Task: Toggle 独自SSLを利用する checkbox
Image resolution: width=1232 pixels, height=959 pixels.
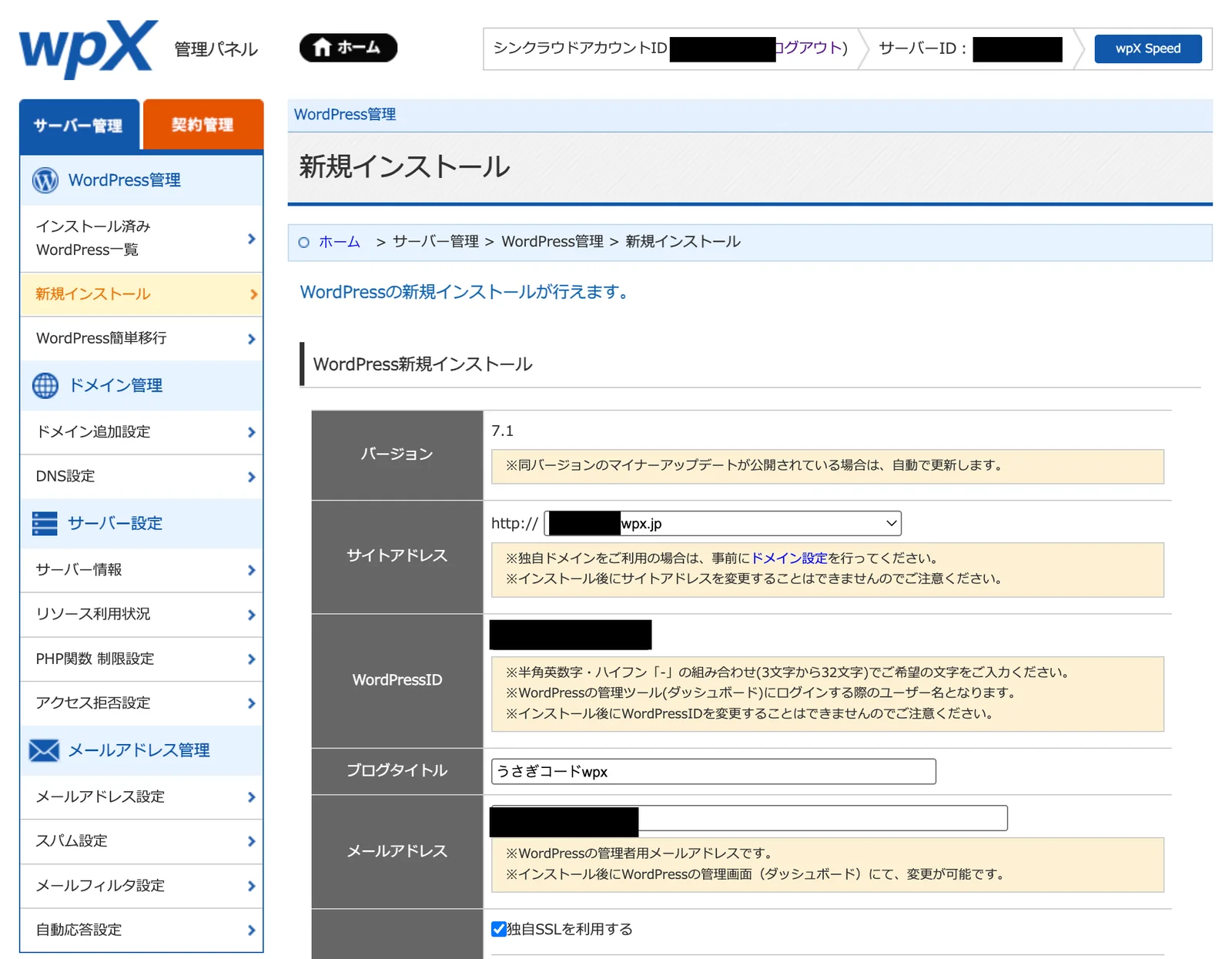Action: [x=499, y=929]
